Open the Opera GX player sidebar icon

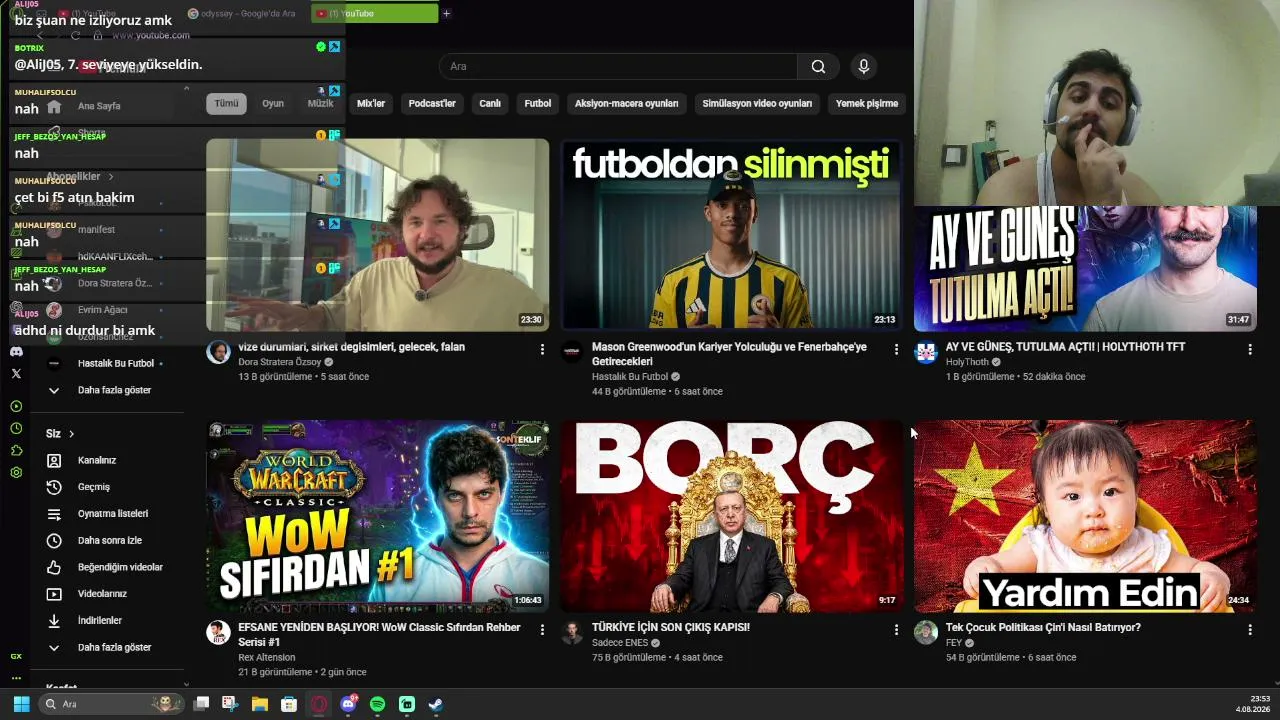[16, 406]
